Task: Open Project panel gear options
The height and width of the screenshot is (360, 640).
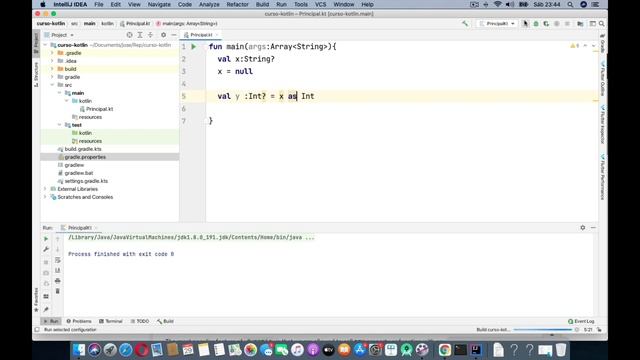Action: point(163,35)
